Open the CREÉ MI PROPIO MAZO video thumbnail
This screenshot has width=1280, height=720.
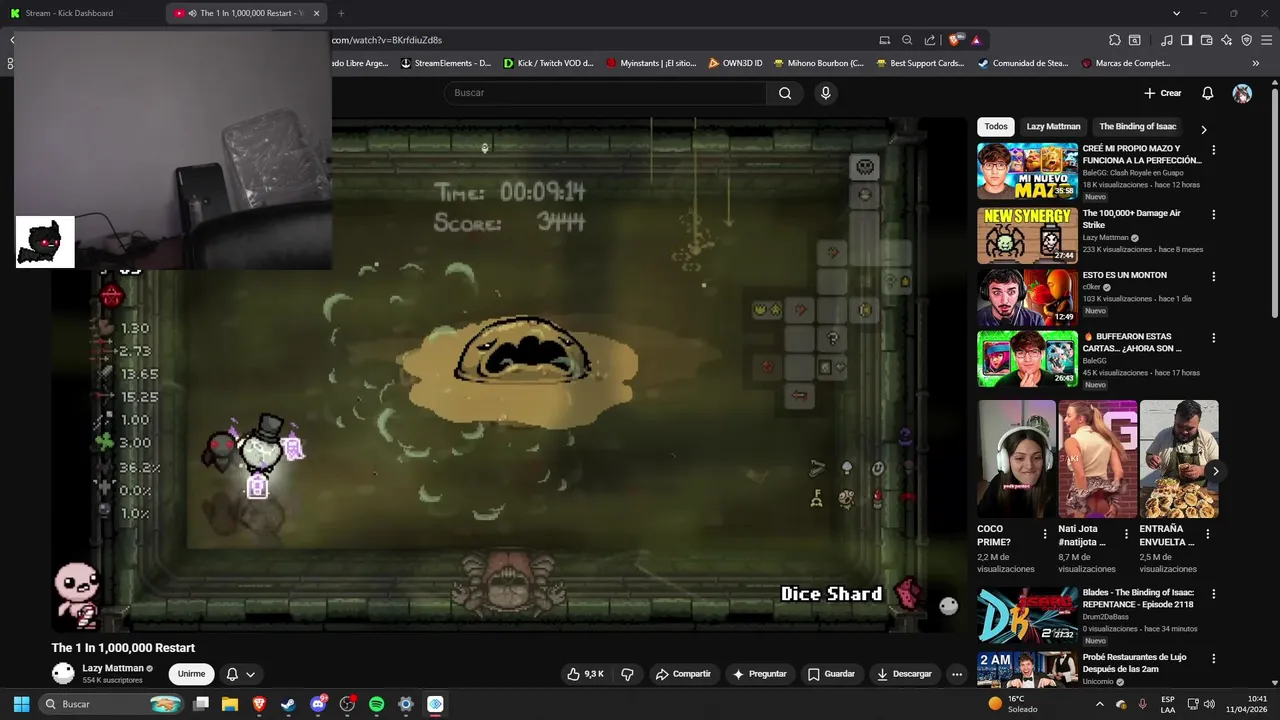[x=1027, y=171]
